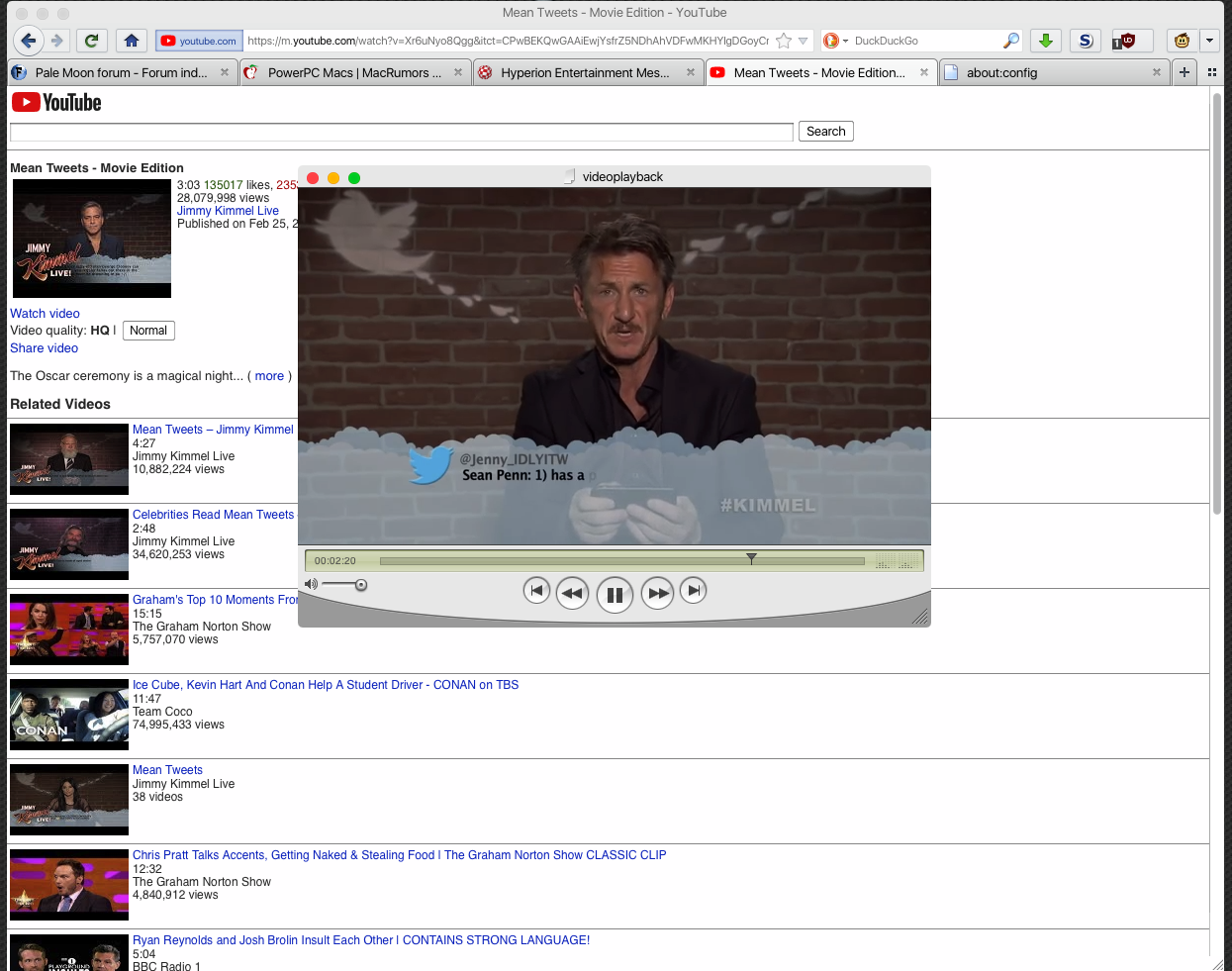Click the Greasemonkey monkey face icon
Image resolution: width=1232 pixels, height=971 pixels.
[1182, 41]
